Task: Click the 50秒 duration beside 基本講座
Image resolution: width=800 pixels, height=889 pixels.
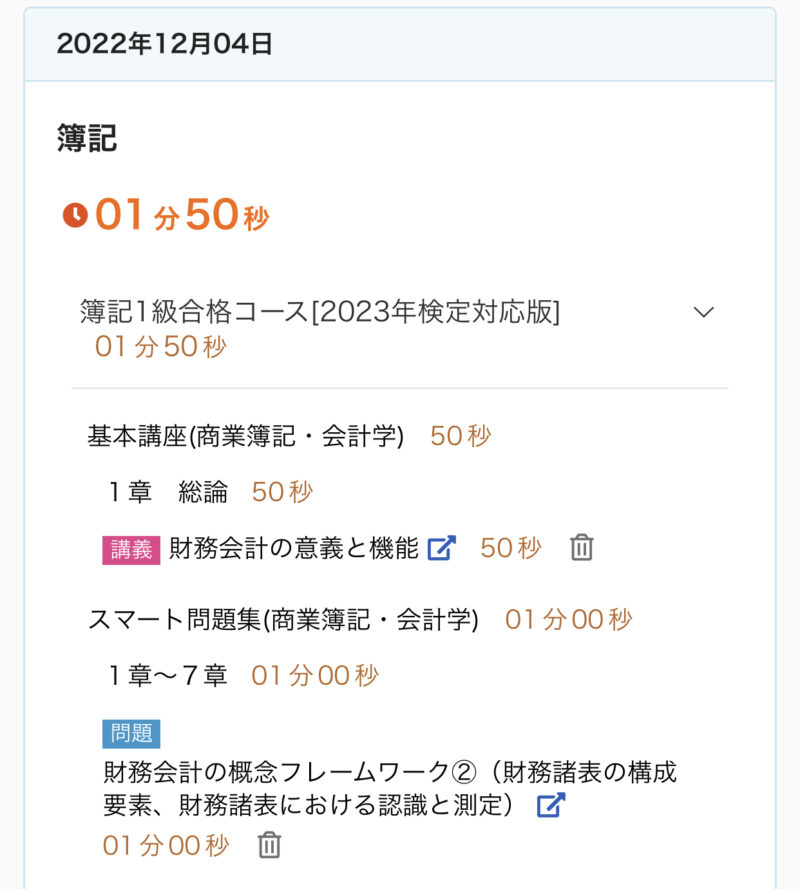Action: [461, 437]
